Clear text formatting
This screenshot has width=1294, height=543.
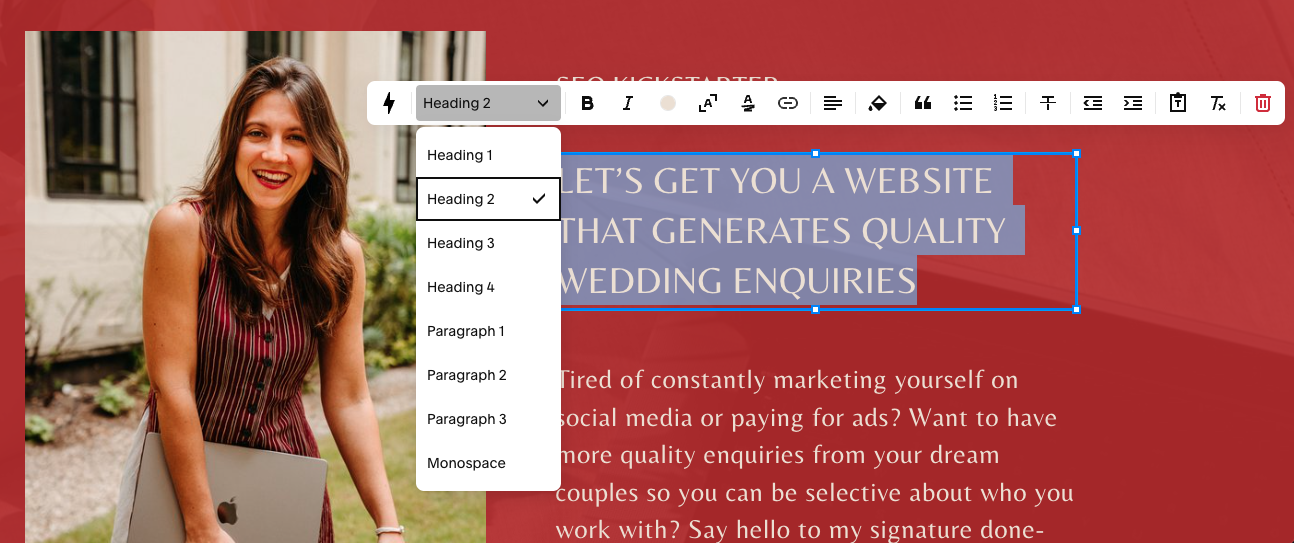click(x=1218, y=103)
